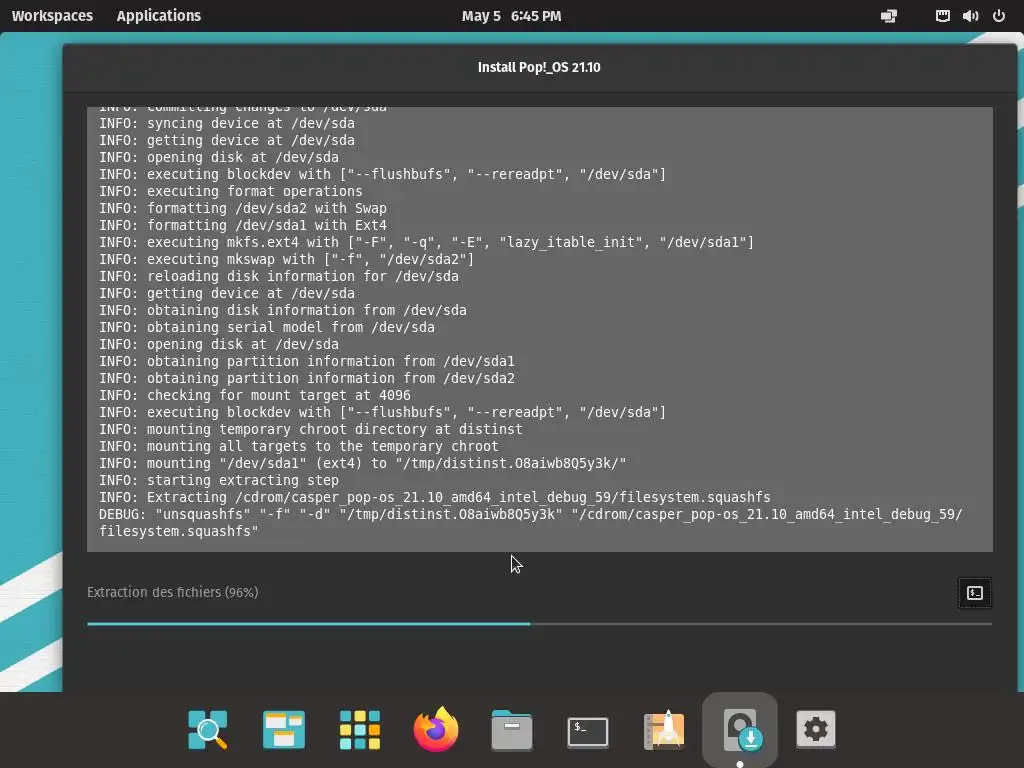Click the file extraction progress bar
Screen dimensions: 1024x768
[x=539, y=624]
